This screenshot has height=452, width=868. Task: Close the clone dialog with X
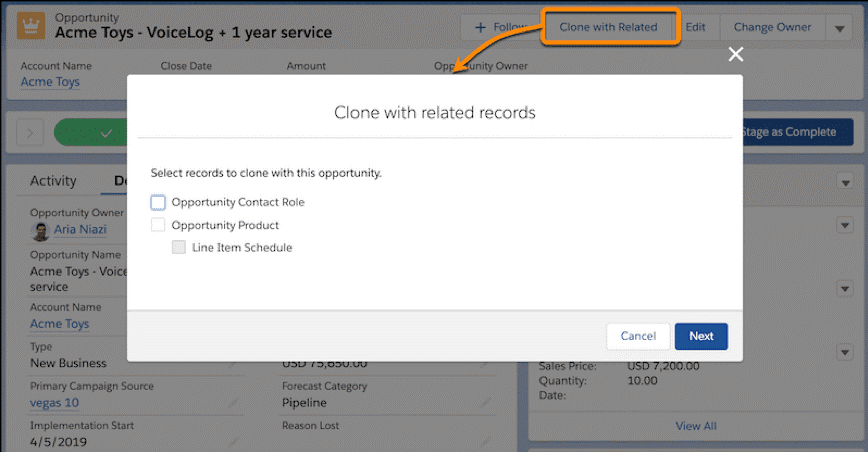pos(736,54)
